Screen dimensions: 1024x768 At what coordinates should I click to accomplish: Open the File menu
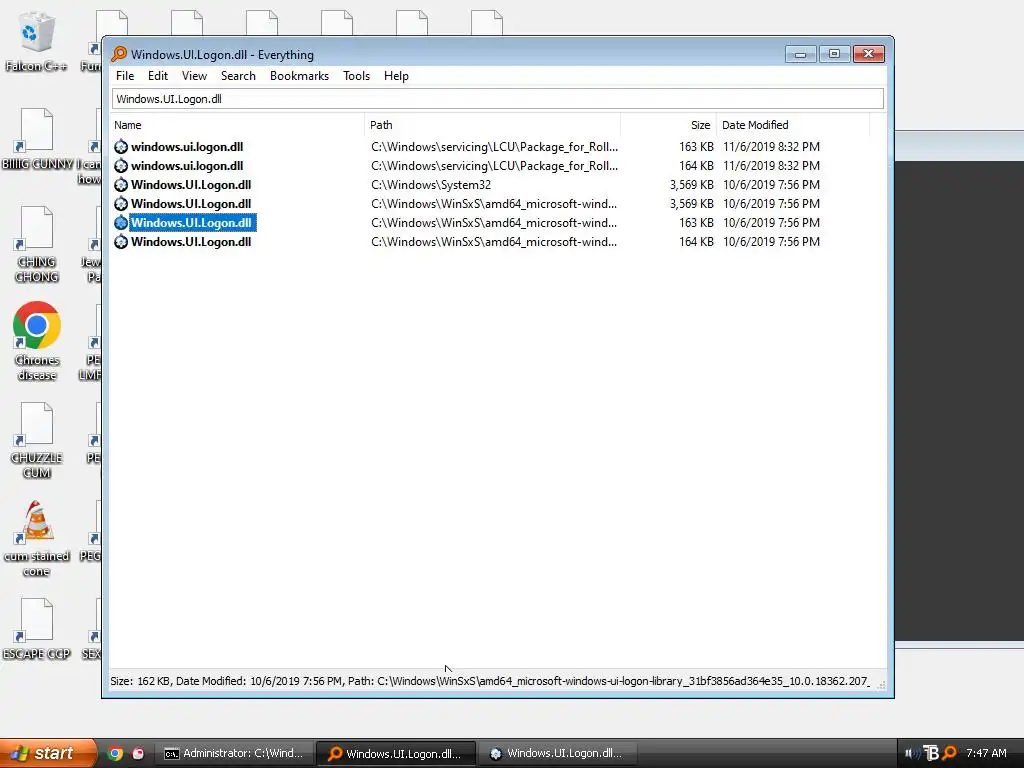point(125,76)
